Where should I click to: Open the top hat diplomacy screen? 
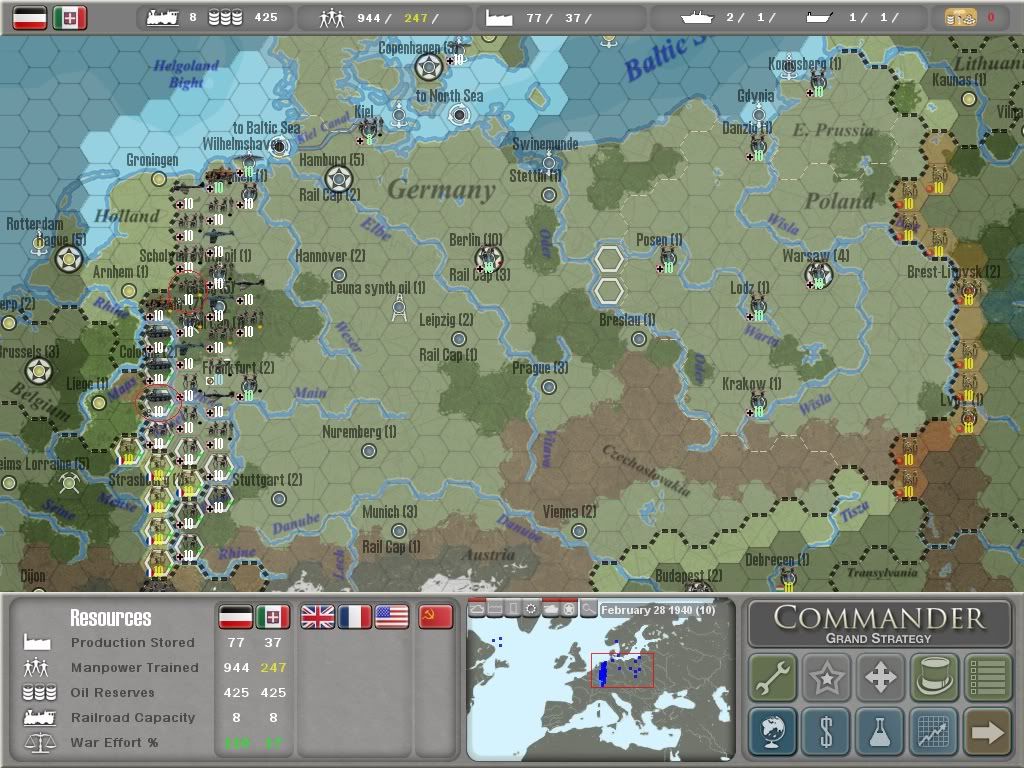click(934, 677)
